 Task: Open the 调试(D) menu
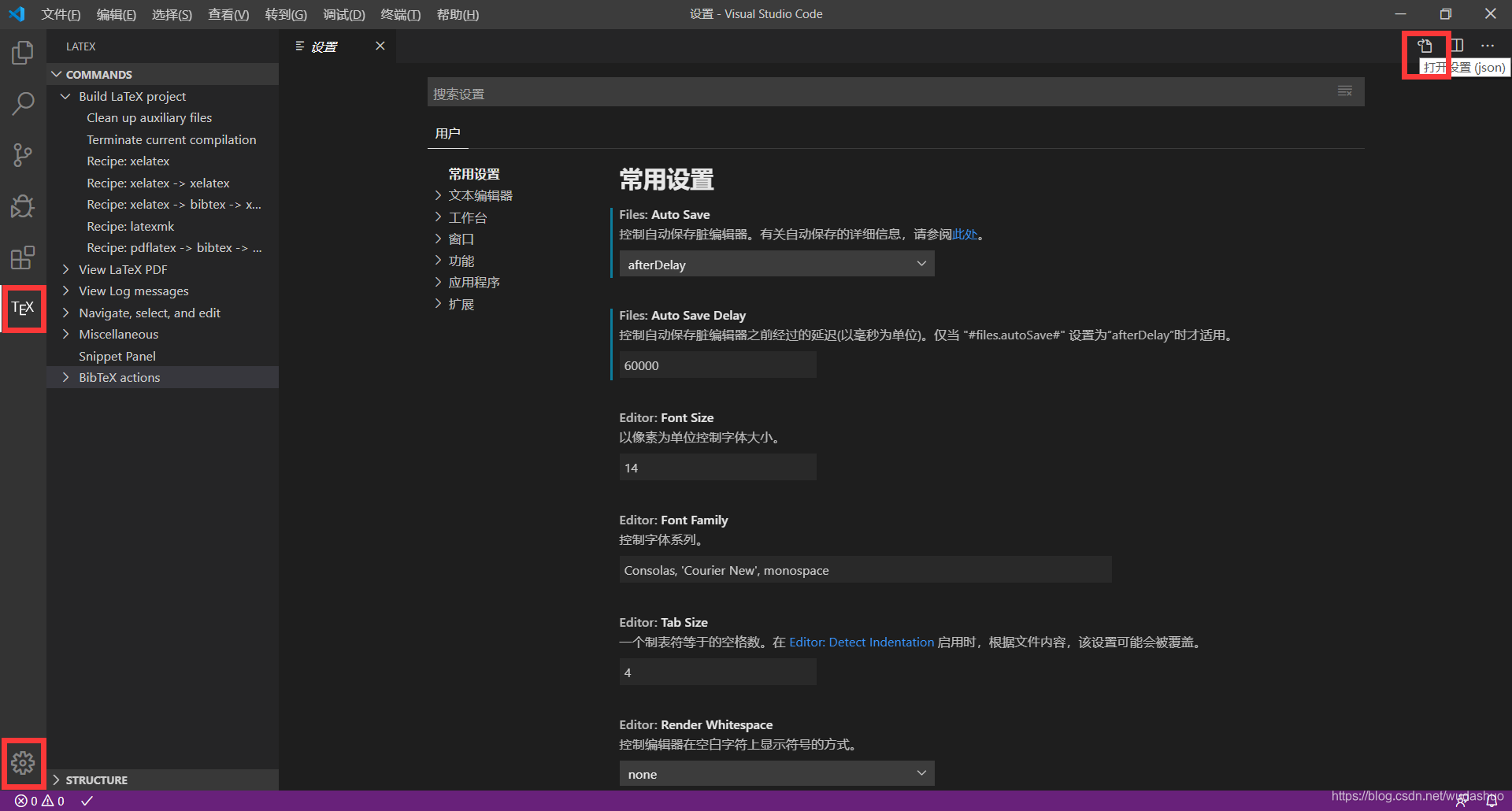[x=344, y=14]
